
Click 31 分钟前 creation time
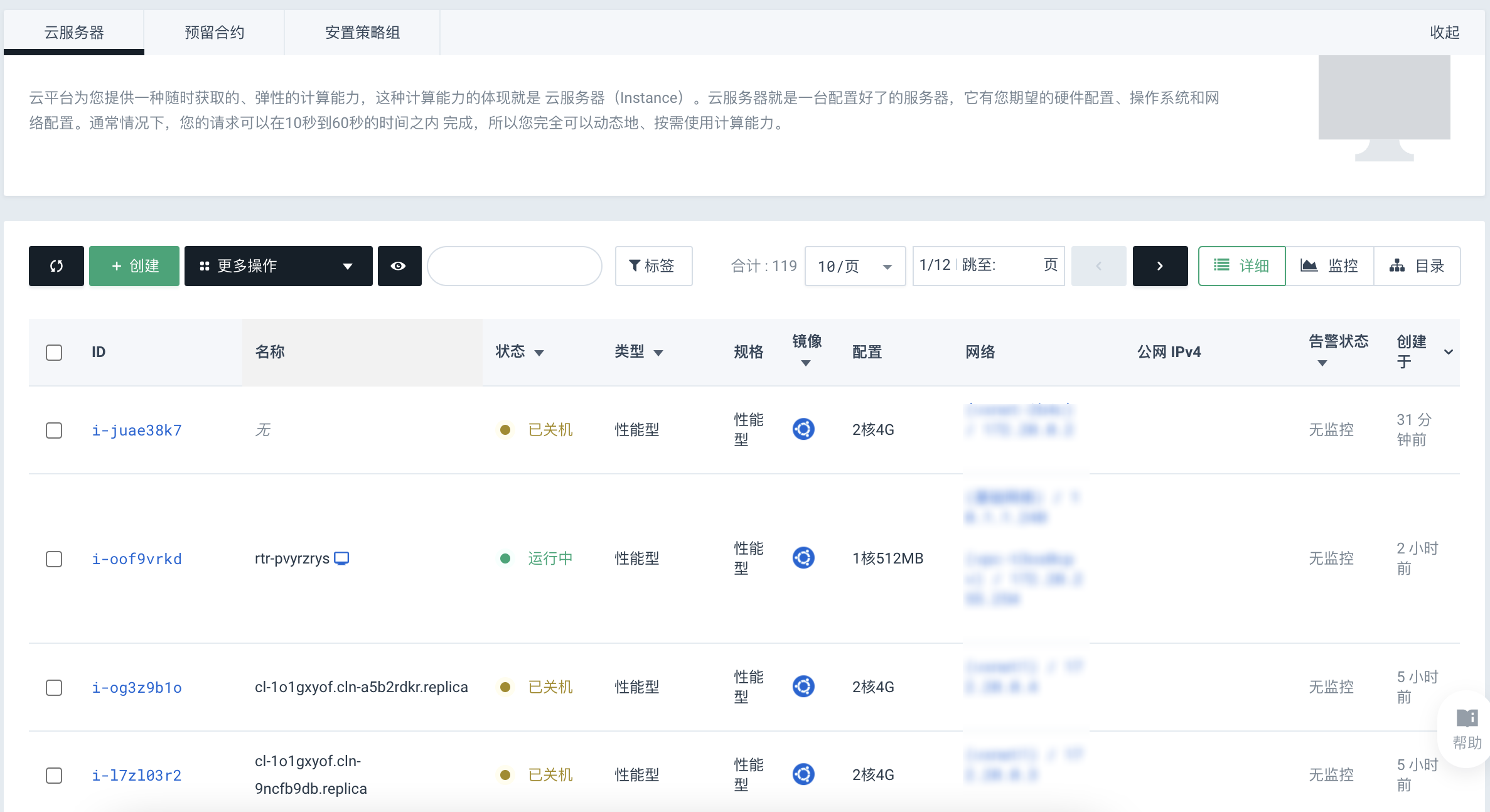coord(1414,430)
